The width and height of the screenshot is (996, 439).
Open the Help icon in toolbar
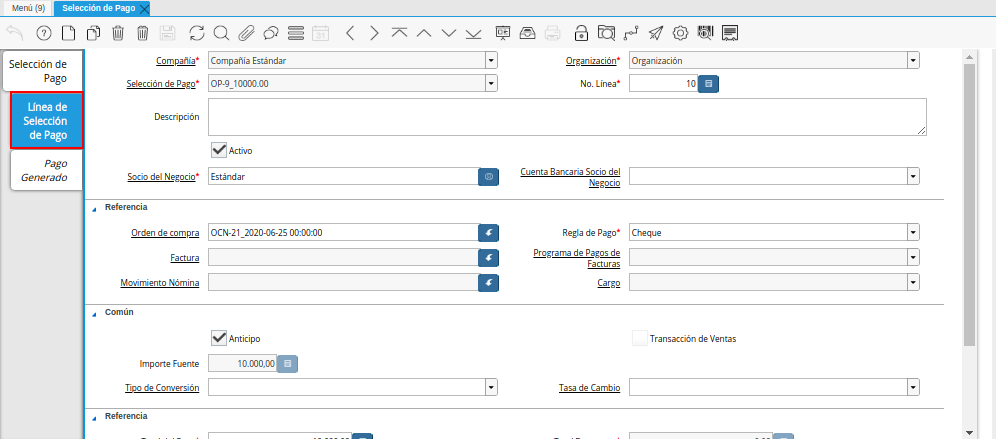pos(44,33)
